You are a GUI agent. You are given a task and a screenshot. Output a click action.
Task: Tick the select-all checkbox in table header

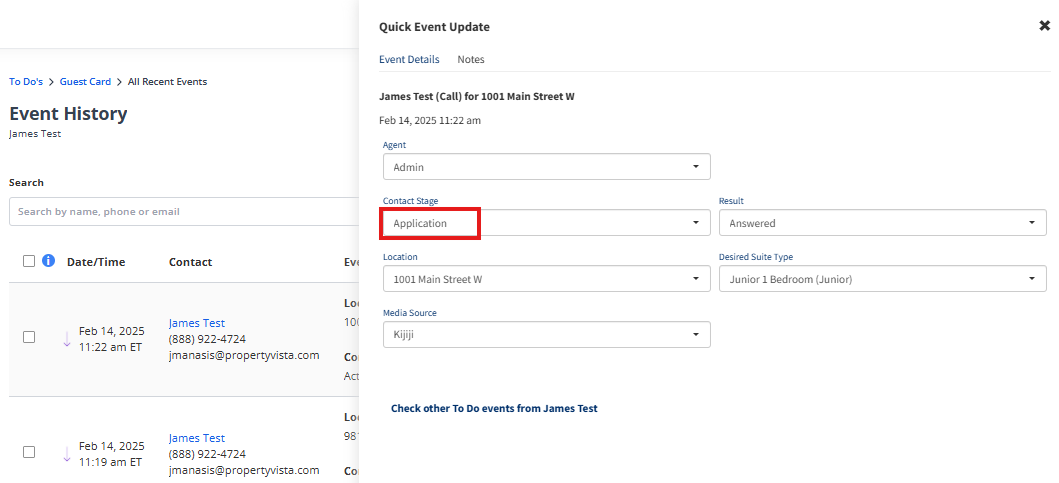coord(29,261)
